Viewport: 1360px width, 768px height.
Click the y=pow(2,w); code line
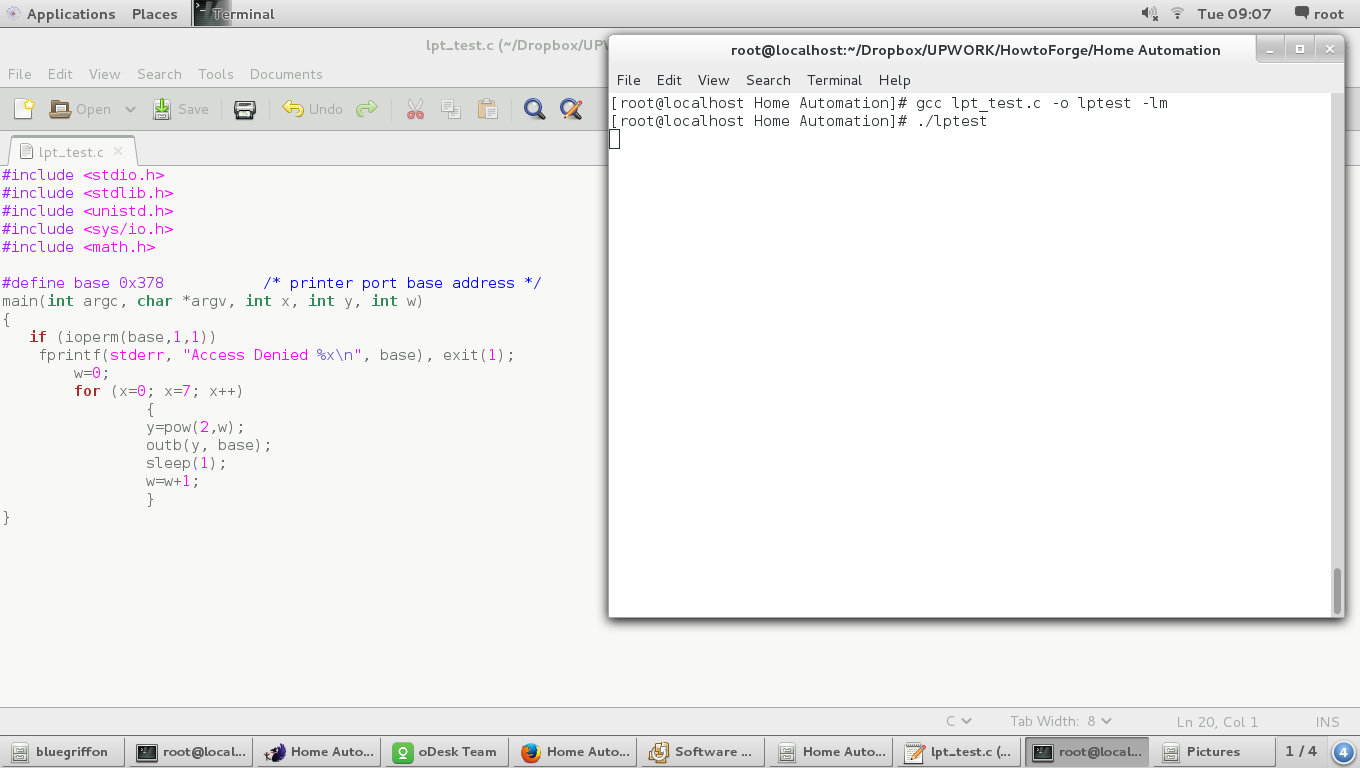(x=195, y=427)
